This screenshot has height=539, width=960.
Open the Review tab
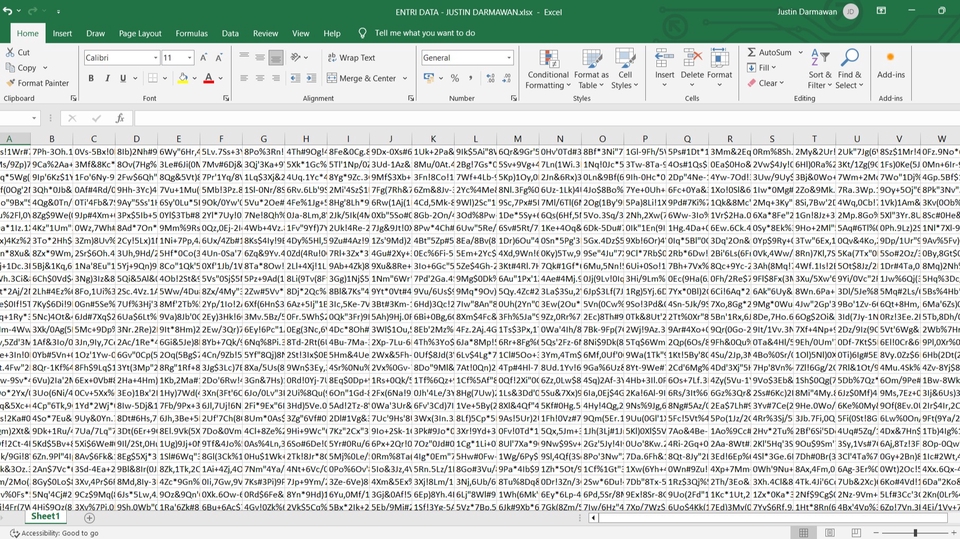pyautogui.click(x=265, y=34)
